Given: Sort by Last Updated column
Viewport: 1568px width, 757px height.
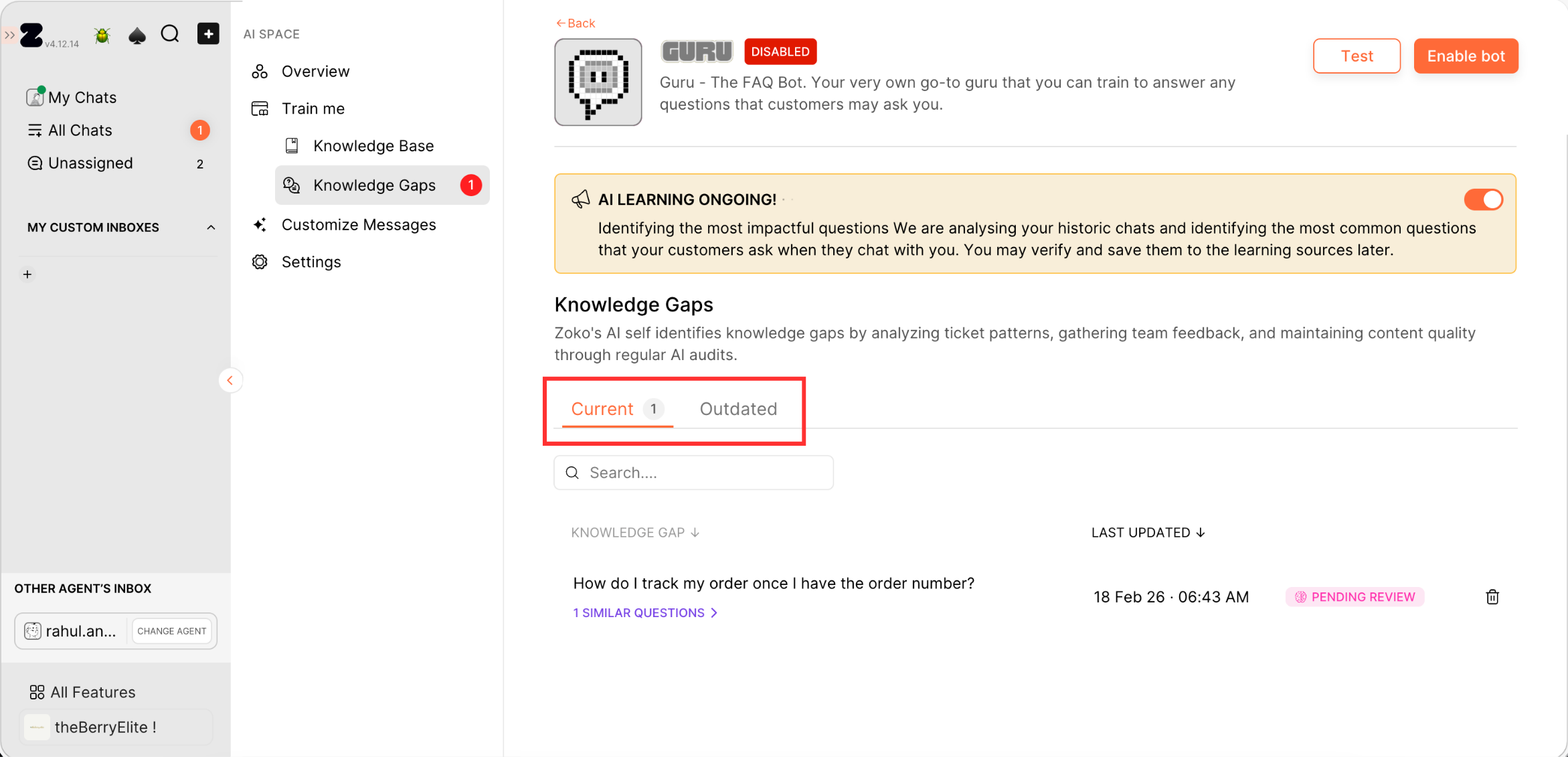Looking at the screenshot, I should pos(1148,532).
